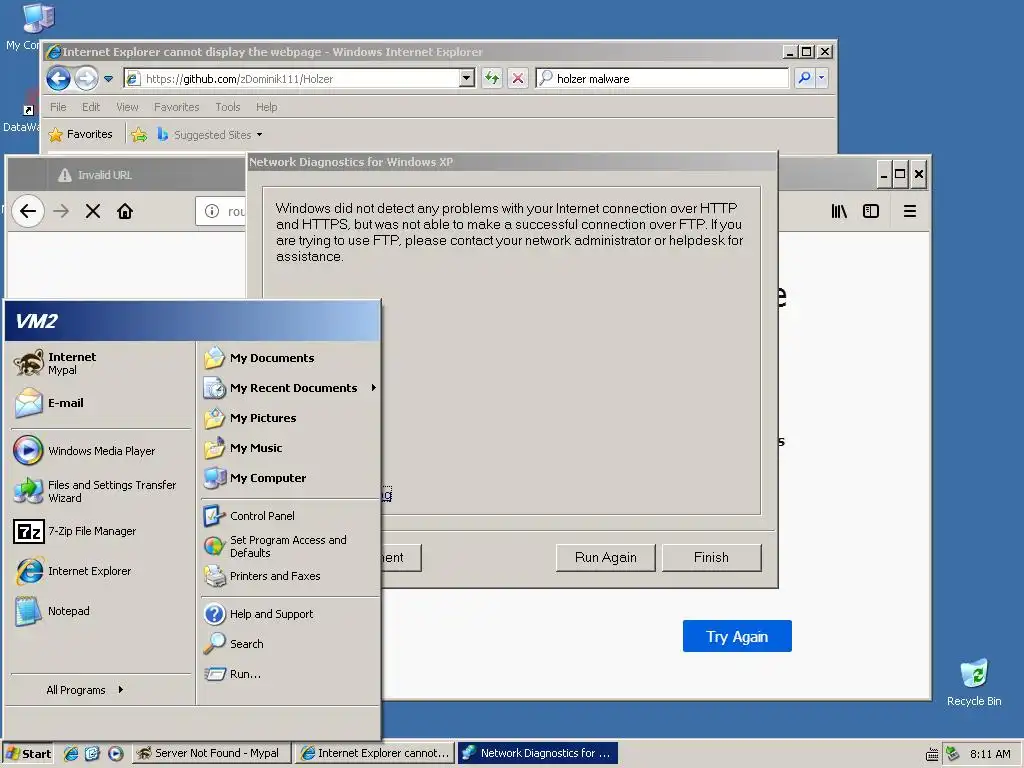
Task: Click the Start button
Action: pos(27,754)
